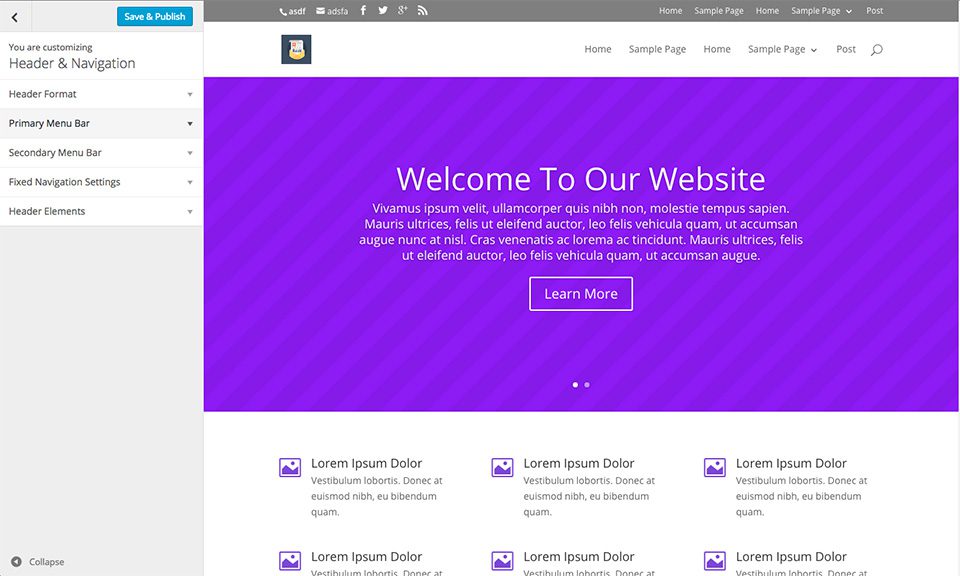The image size is (960, 576).
Task: Open the search icon in the navigation bar
Action: tap(876, 49)
